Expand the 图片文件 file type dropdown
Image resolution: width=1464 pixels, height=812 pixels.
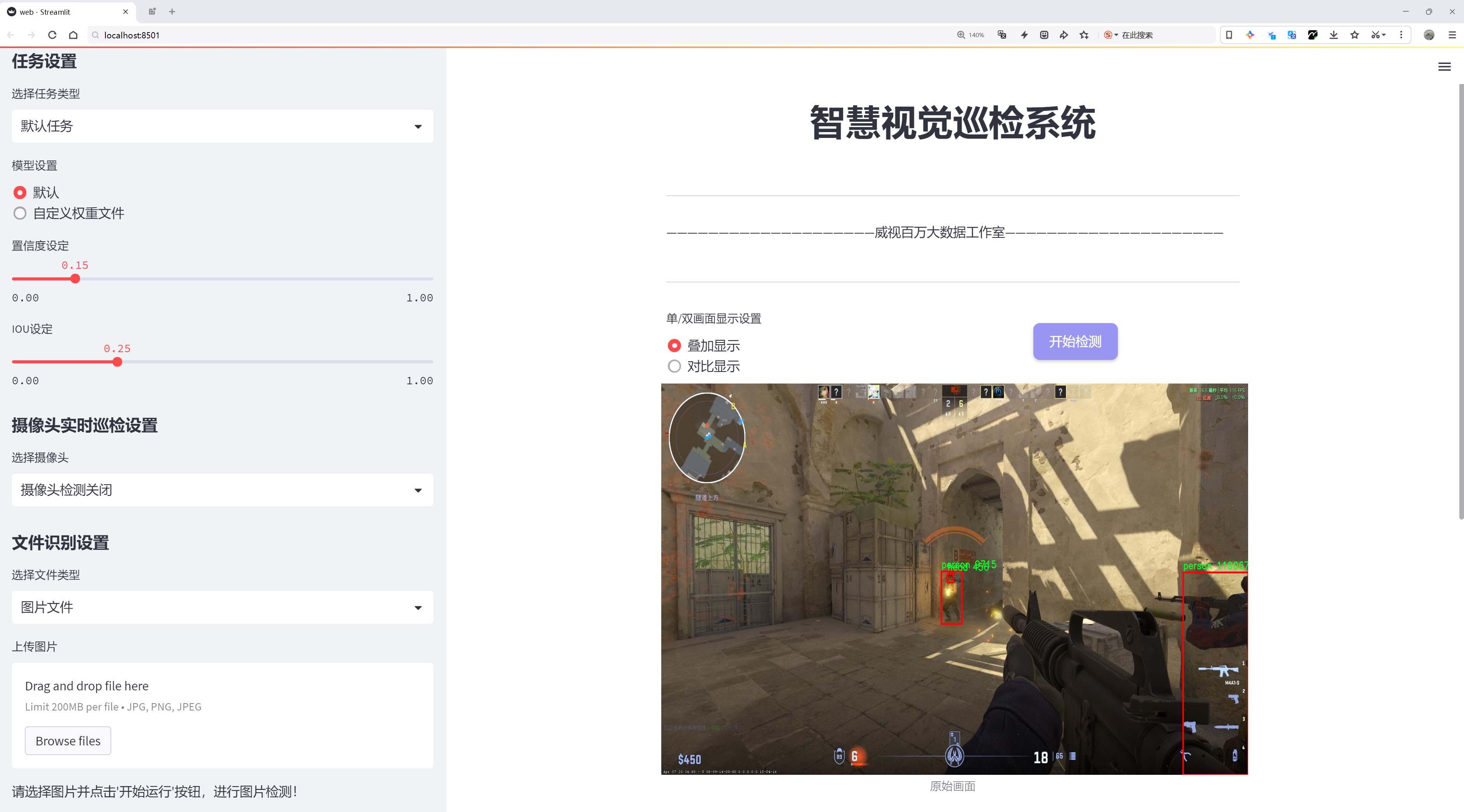tap(222, 607)
